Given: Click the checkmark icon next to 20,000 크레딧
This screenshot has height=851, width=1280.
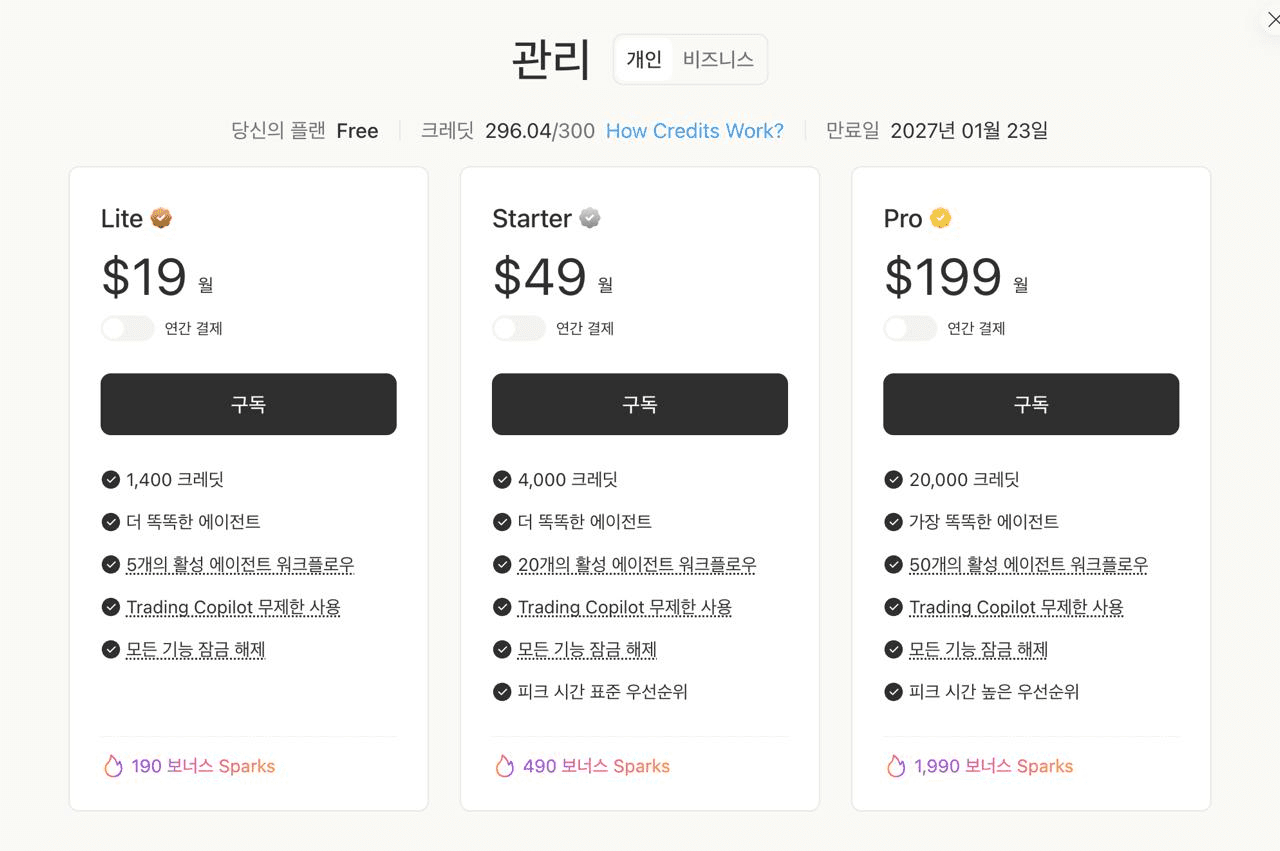Looking at the screenshot, I should pyautogui.click(x=893, y=480).
